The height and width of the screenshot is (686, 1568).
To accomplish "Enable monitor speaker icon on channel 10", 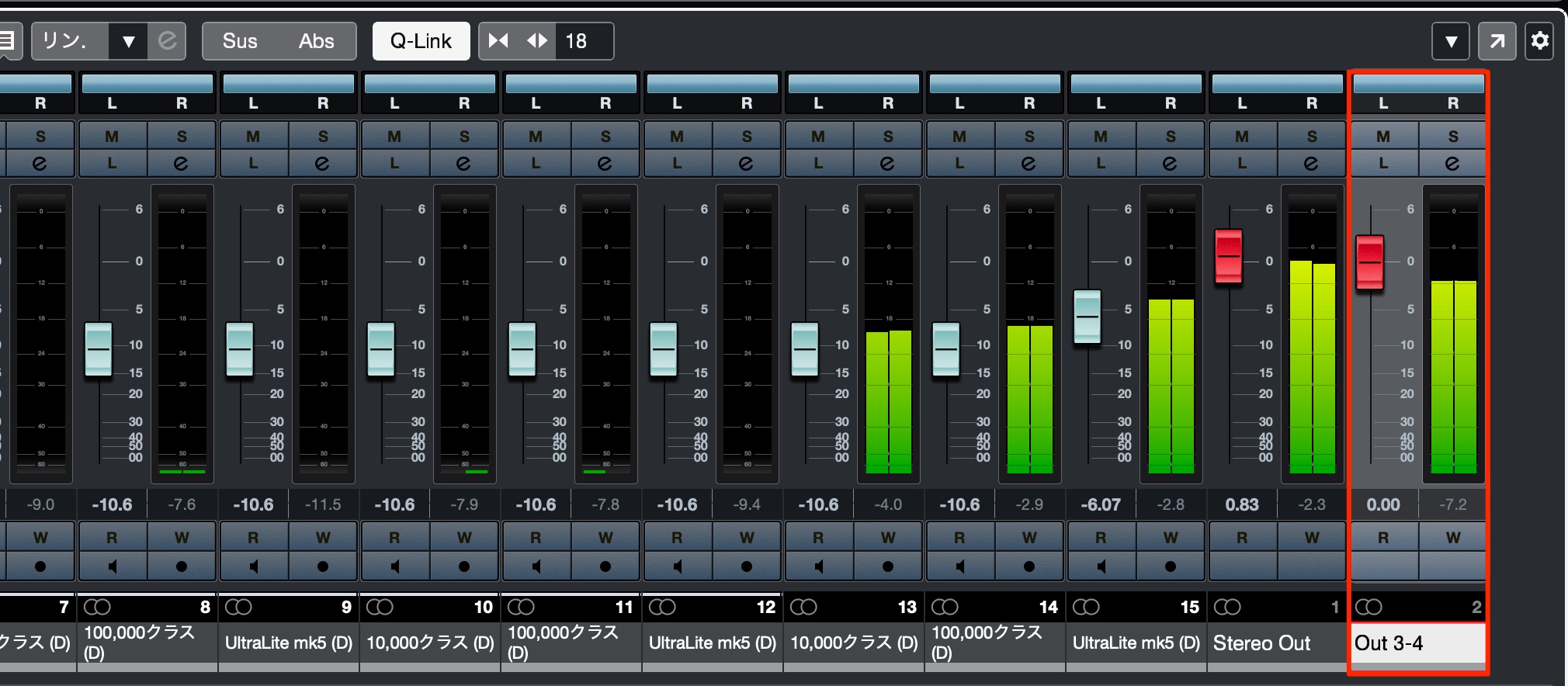I will 395,566.
